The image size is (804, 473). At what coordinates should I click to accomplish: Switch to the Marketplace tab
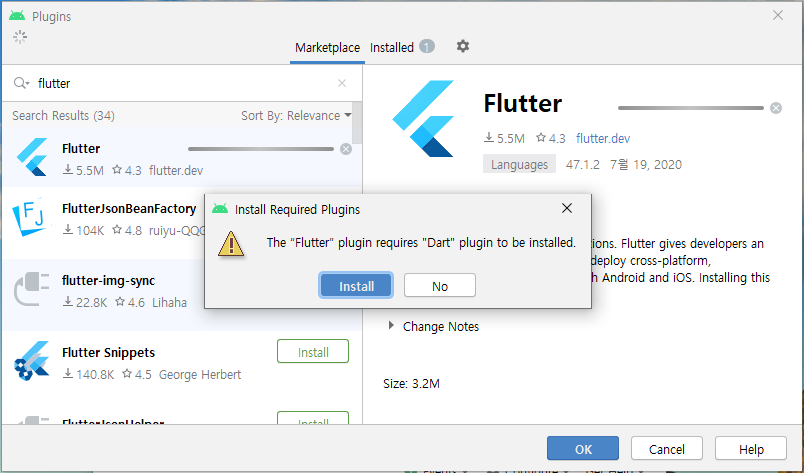click(327, 48)
